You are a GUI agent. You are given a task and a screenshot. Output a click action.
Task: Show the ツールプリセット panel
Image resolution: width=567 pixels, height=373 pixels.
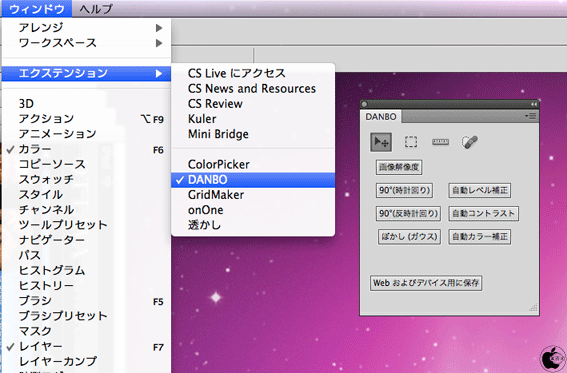tap(86, 225)
